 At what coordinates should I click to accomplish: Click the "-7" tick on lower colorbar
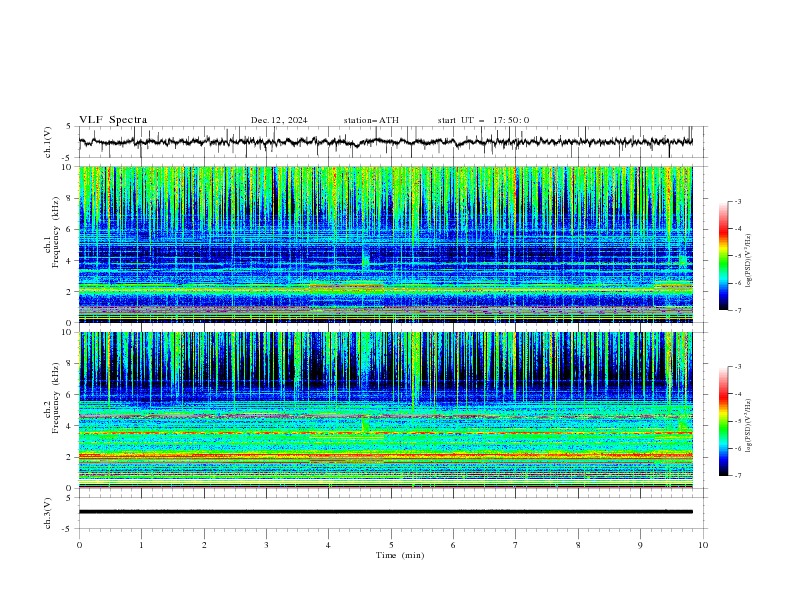[738, 476]
